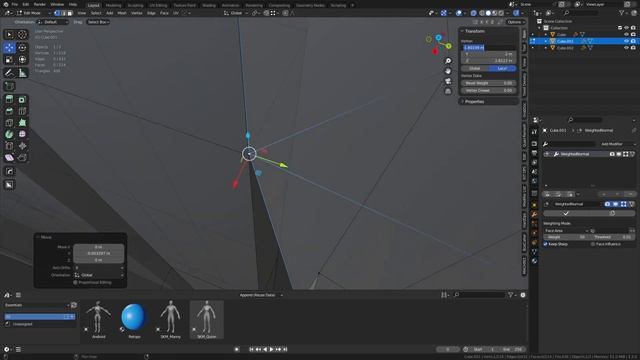Select the Edge Slide tool

coord(9,146)
